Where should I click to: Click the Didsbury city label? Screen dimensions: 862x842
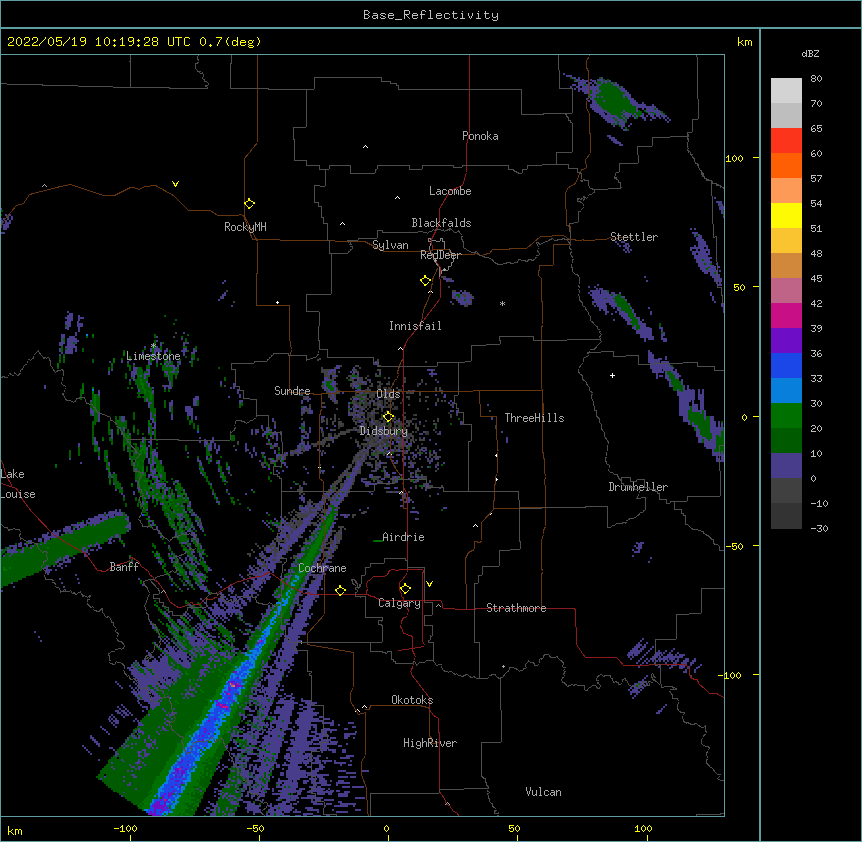[384, 431]
